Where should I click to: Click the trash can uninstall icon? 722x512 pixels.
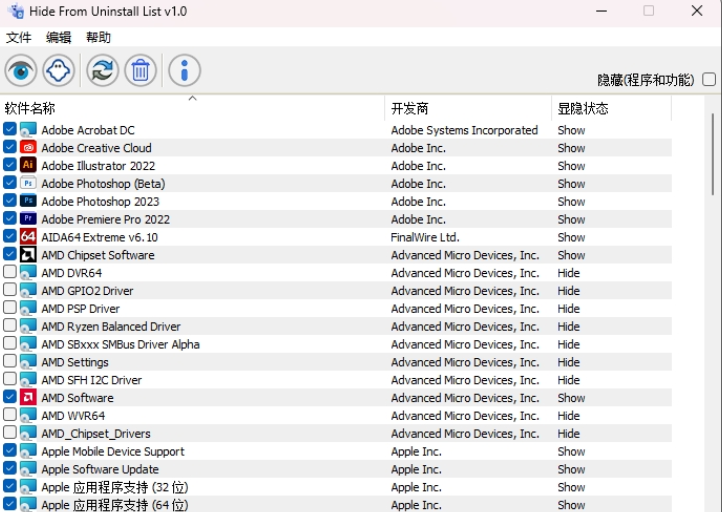(x=140, y=70)
